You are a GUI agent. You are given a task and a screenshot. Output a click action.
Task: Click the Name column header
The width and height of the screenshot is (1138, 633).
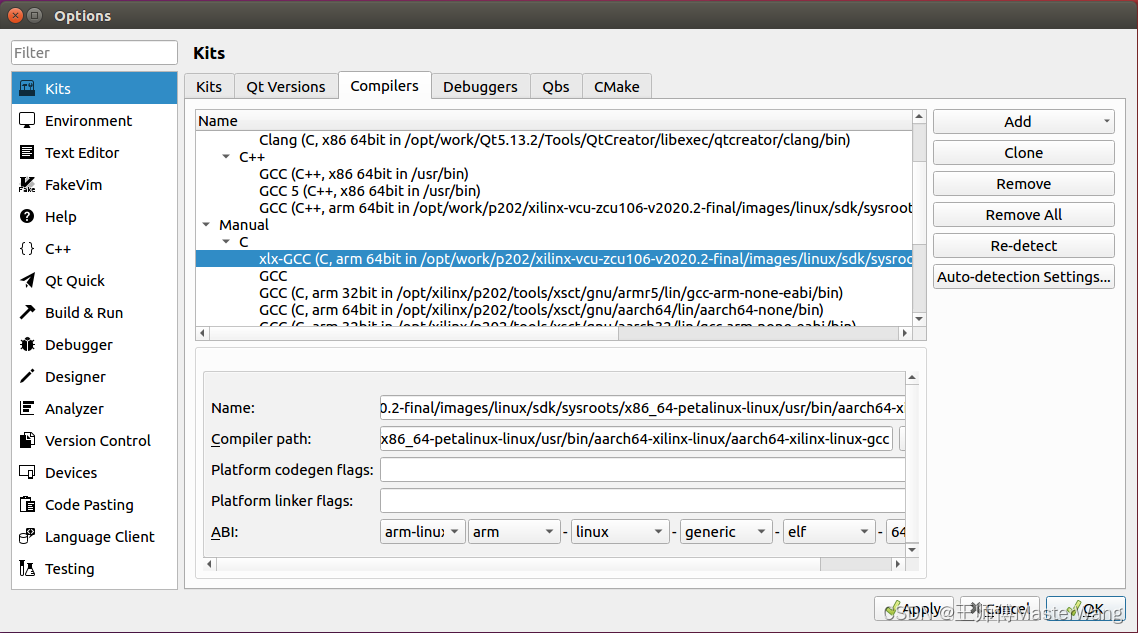pyautogui.click(x=554, y=121)
